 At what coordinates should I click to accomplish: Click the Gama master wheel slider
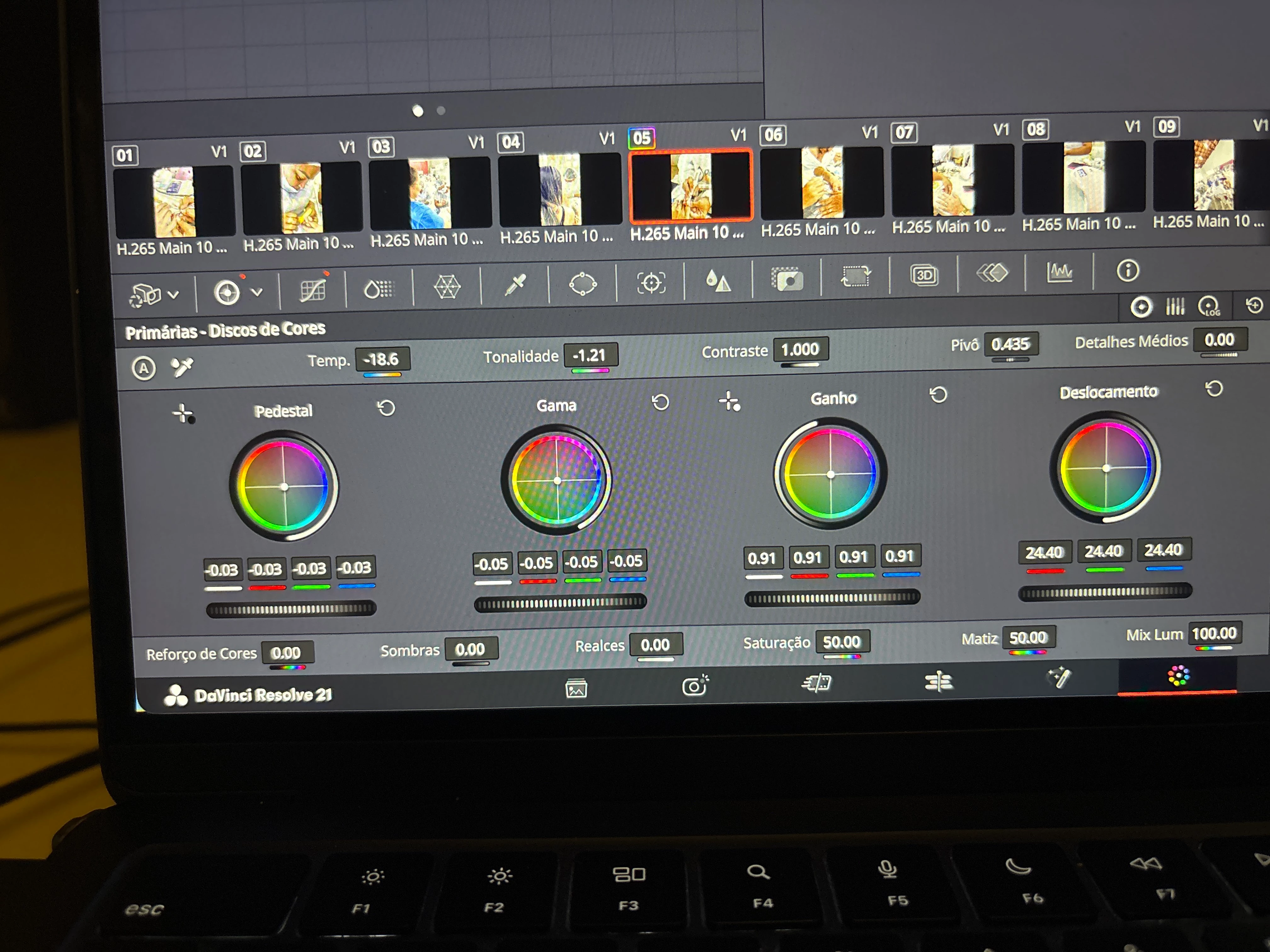560,603
